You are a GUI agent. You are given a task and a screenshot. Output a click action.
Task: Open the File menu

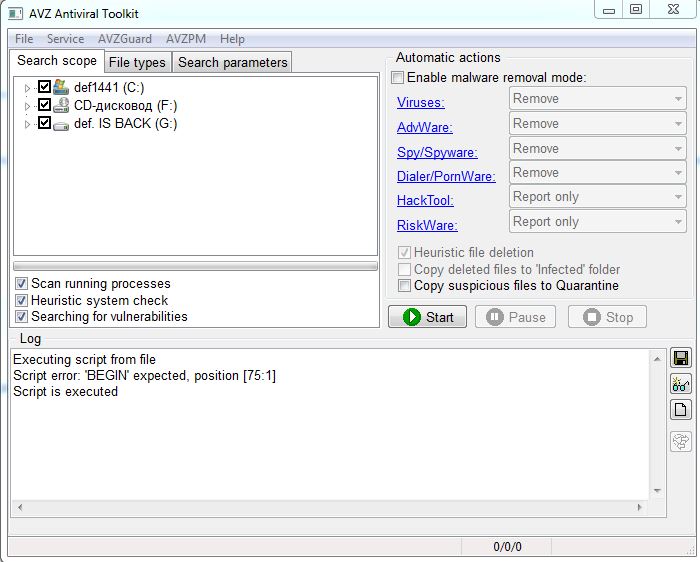pos(24,39)
